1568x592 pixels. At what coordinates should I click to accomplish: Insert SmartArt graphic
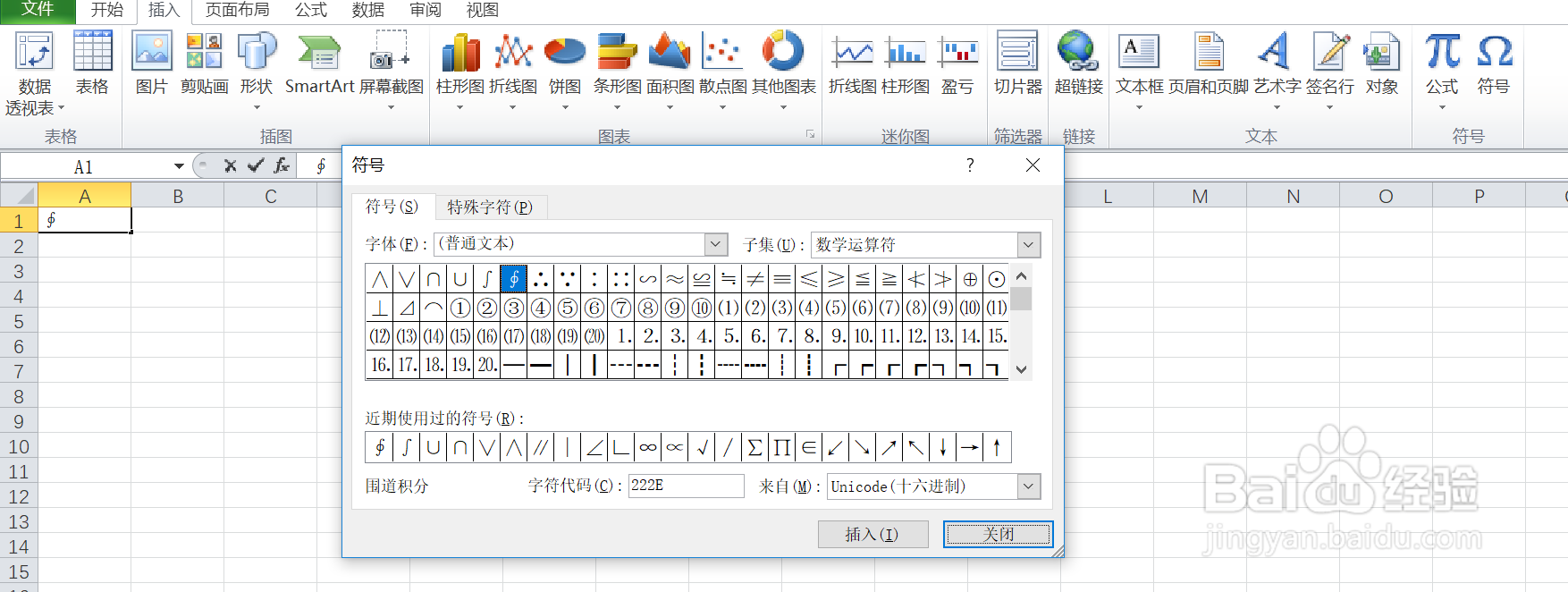(319, 64)
